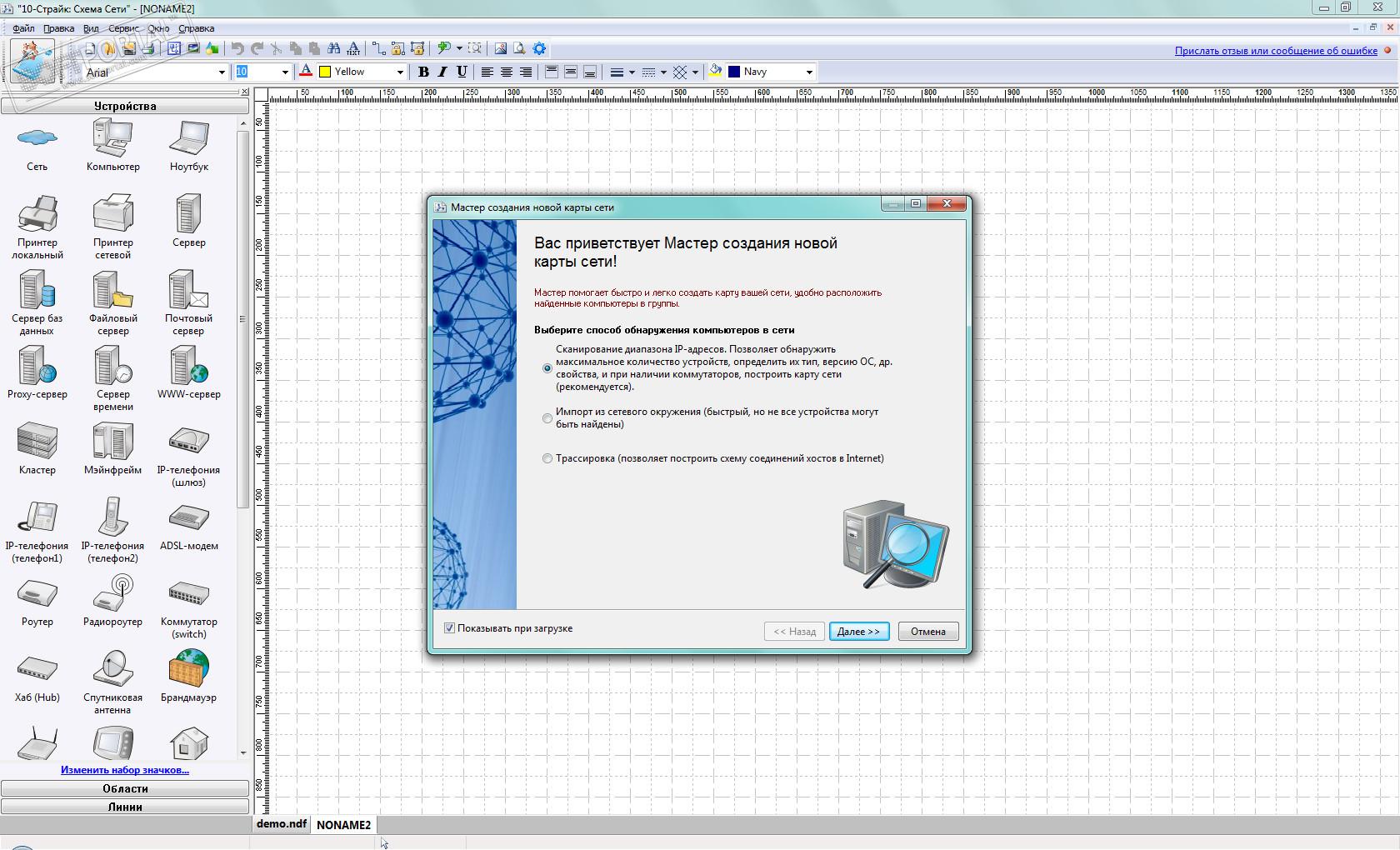Click the navy color swatch
This screenshot has width=1400, height=850.
(734, 72)
